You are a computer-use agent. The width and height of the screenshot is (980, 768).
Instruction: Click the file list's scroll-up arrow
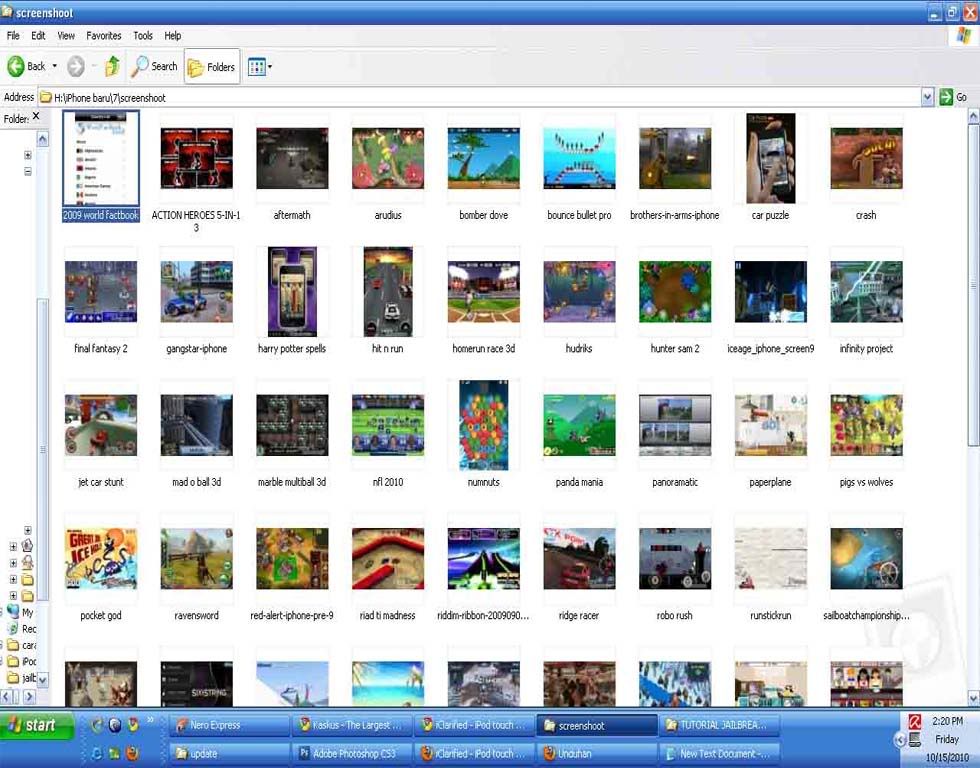pos(973,116)
